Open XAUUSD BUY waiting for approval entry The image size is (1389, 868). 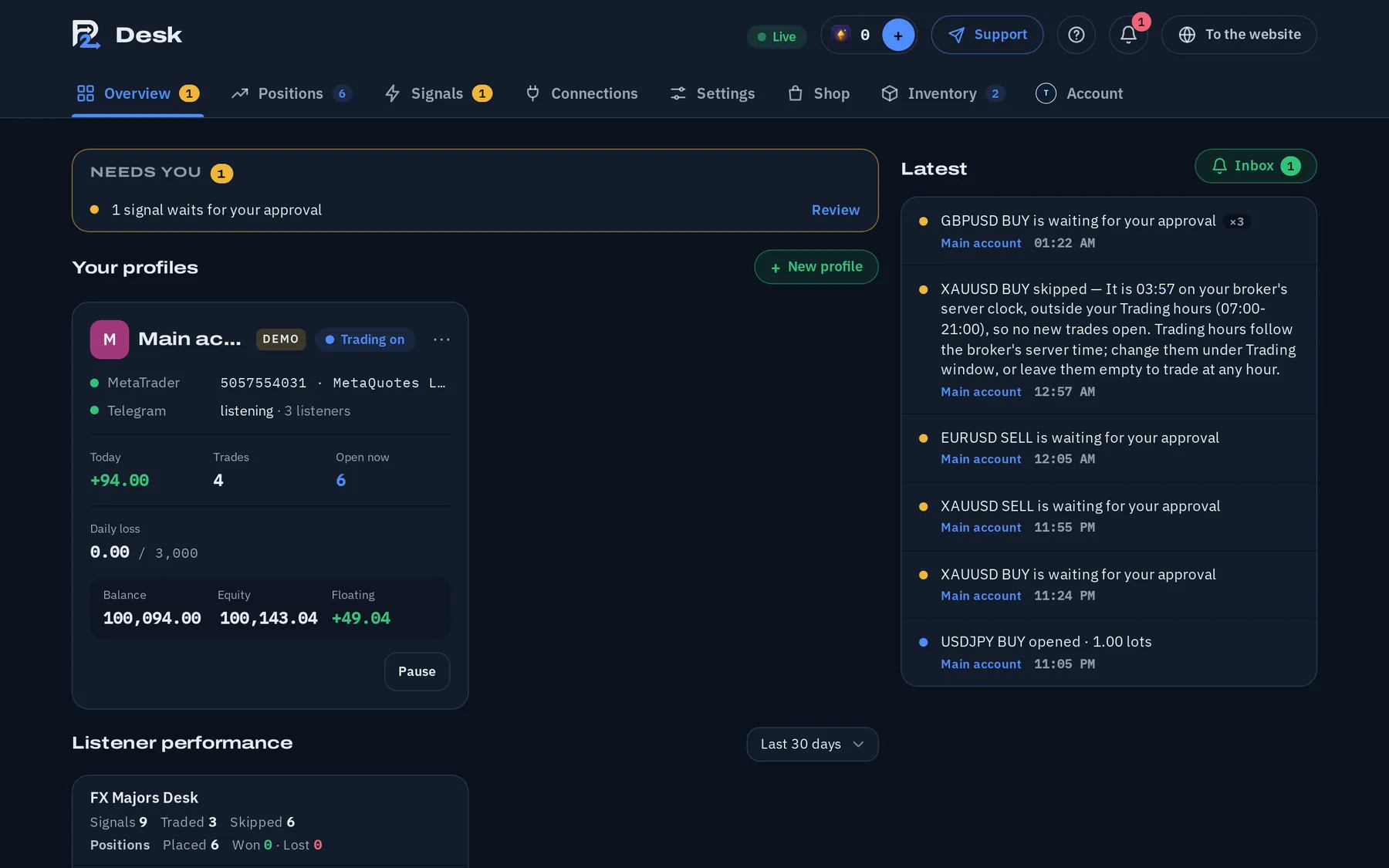[1108, 585]
